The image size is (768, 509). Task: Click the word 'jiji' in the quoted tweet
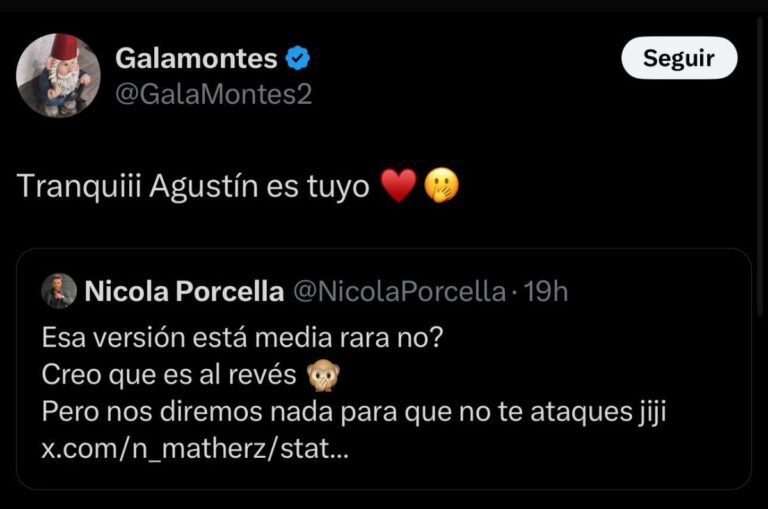point(652,412)
